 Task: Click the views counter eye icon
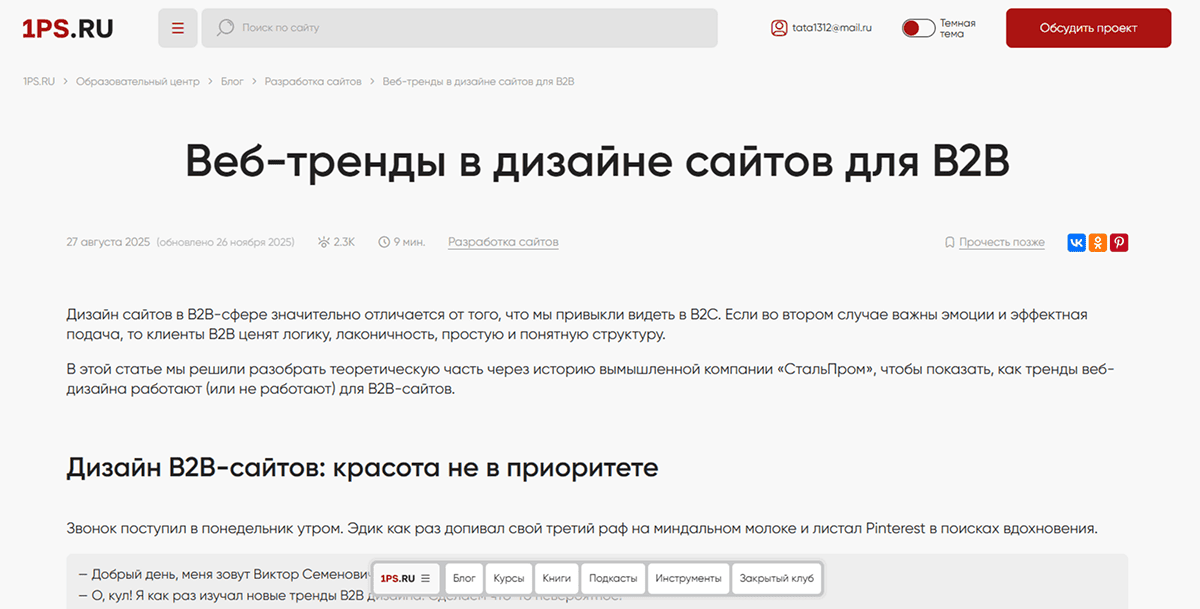point(322,241)
